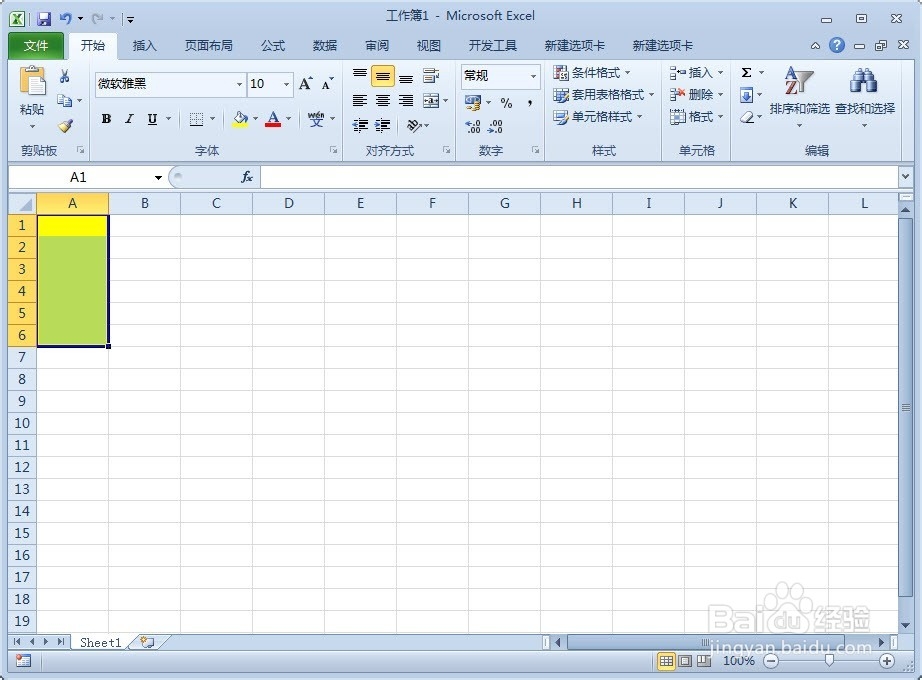The image size is (922, 680).
Task: Toggle right horizontal alignment
Action: click(406, 101)
